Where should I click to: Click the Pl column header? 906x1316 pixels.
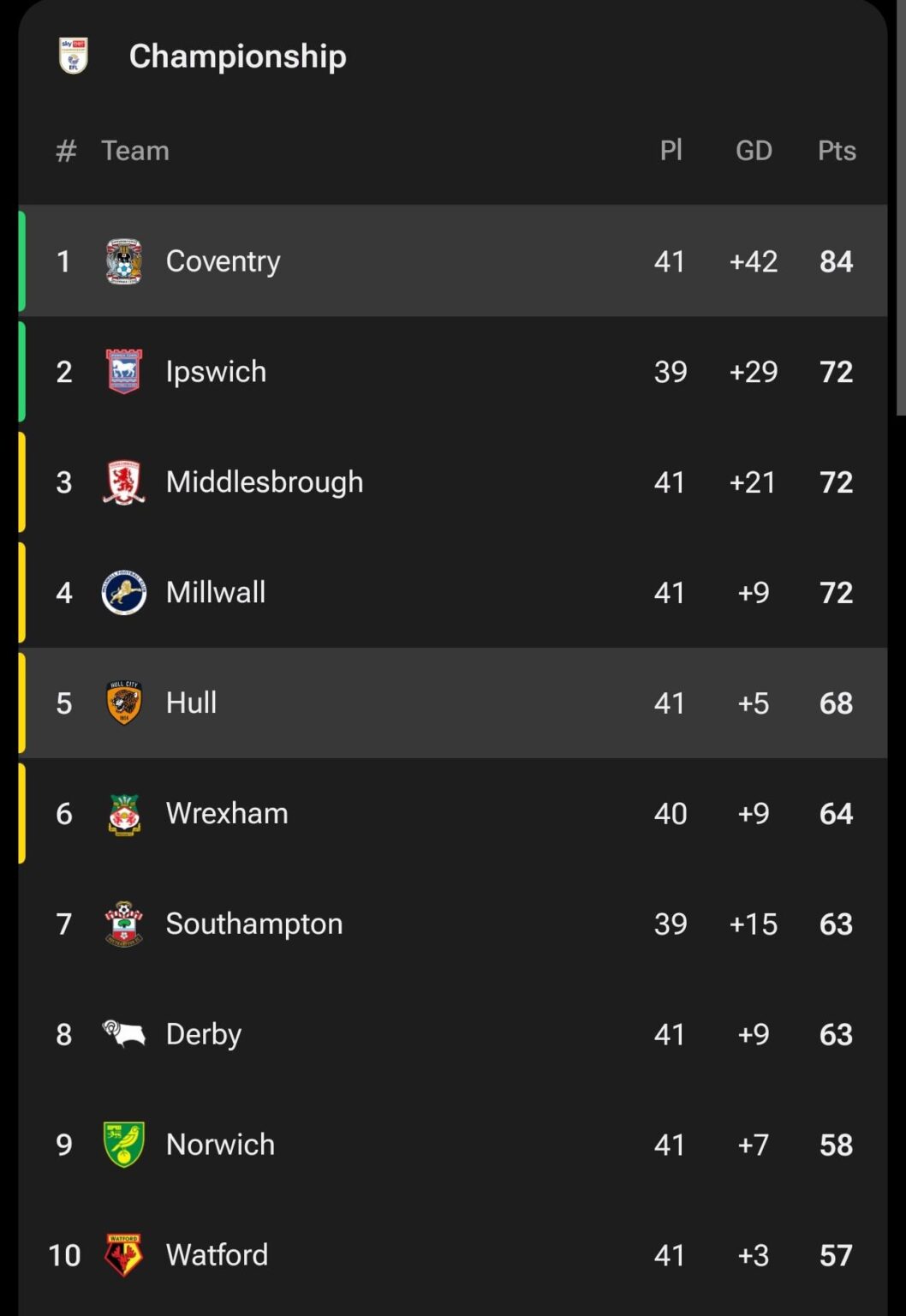[x=672, y=151]
